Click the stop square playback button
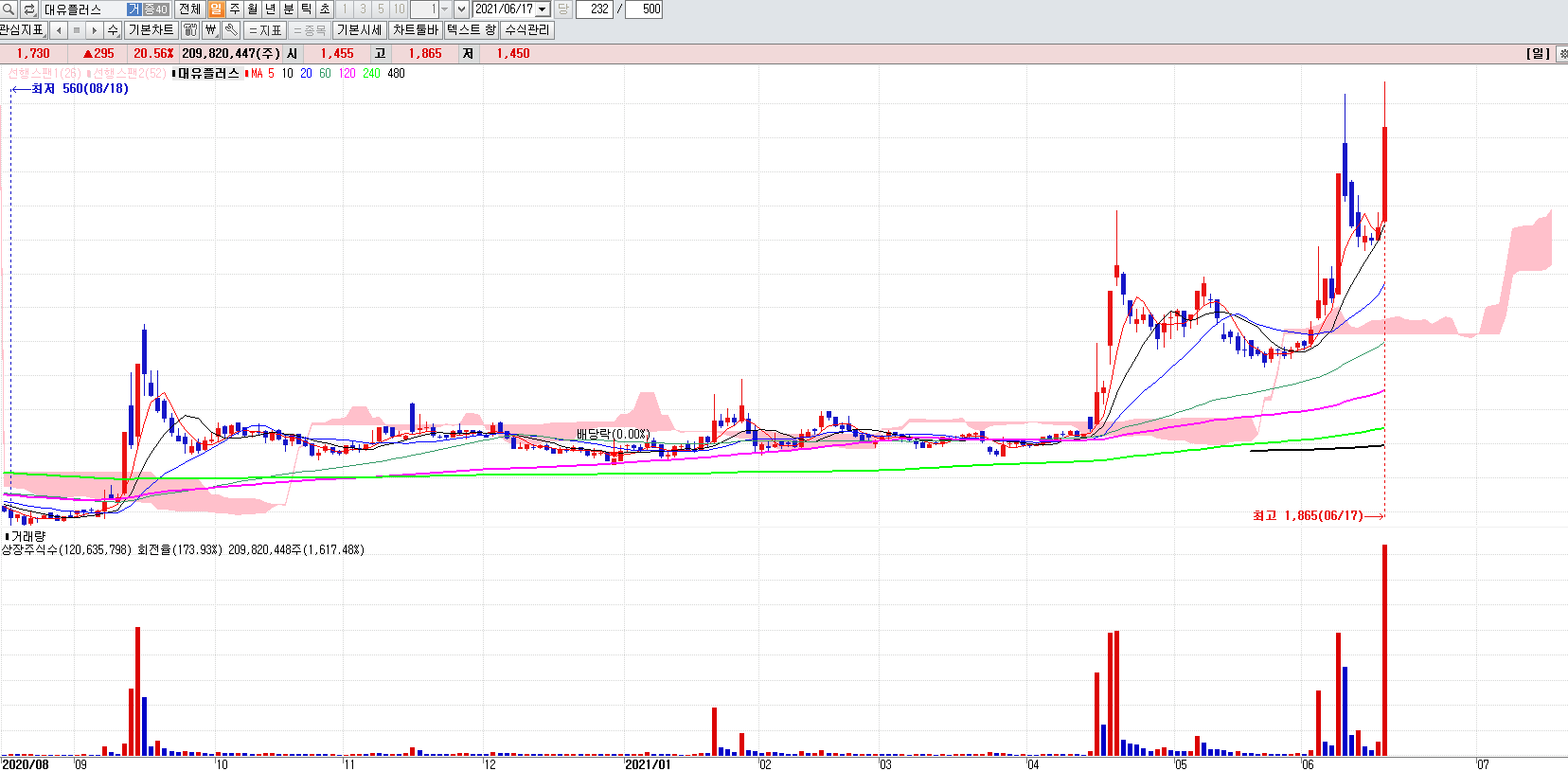This screenshot has height=771, width=1568. (77, 30)
